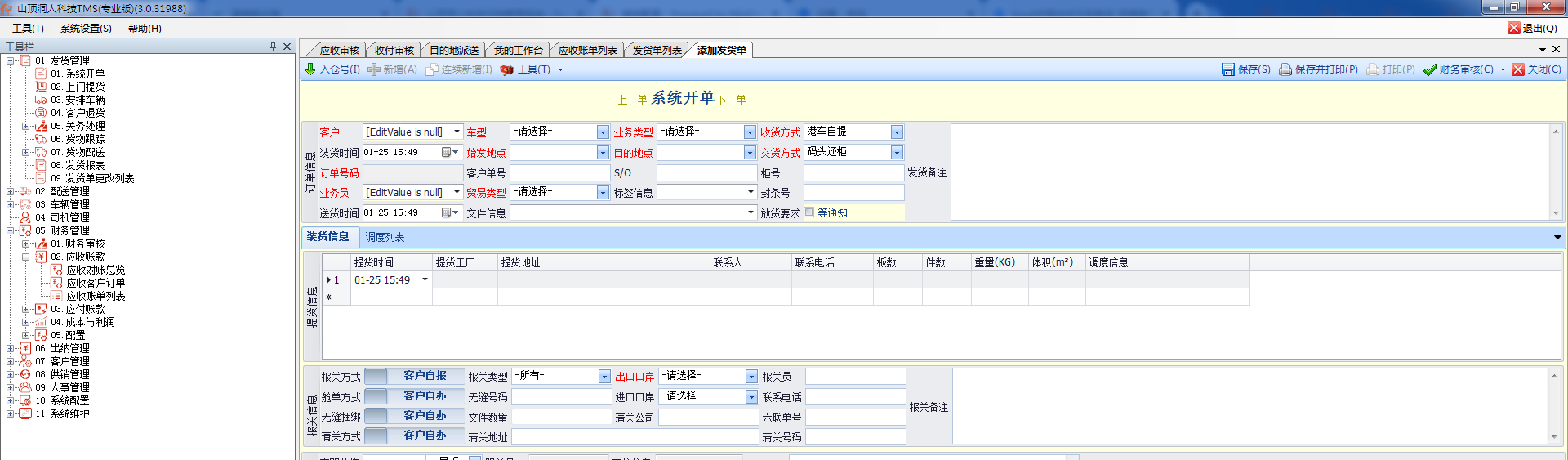Open the 收货方式 dropdown showing 港车自提
Image resolution: width=1568 pixels, height=460 pixels.
click(897, 132)
